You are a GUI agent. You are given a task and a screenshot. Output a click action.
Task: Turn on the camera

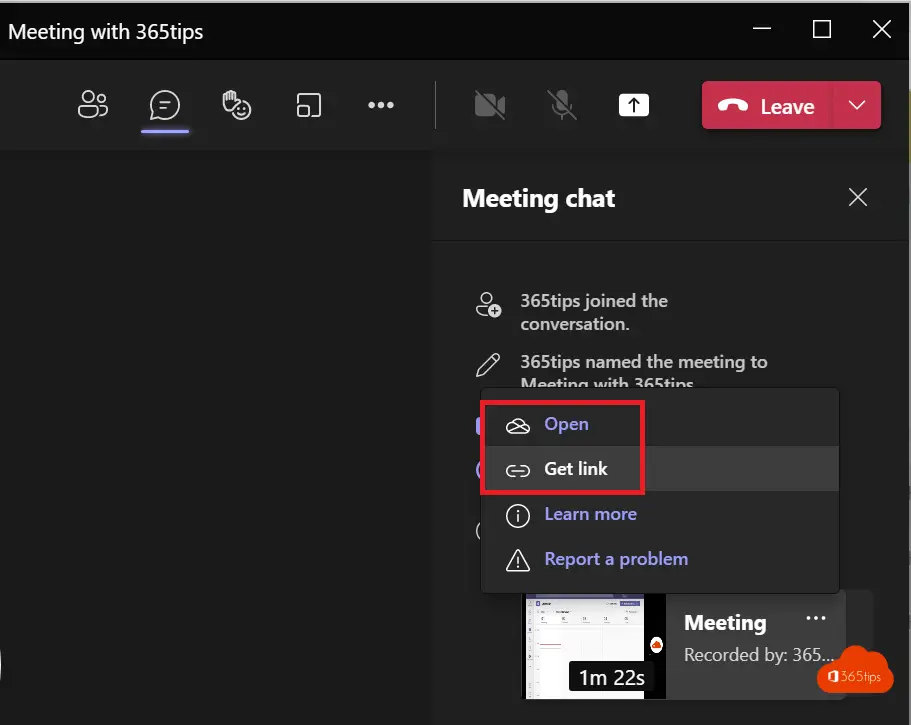click(x=490, y=105)
